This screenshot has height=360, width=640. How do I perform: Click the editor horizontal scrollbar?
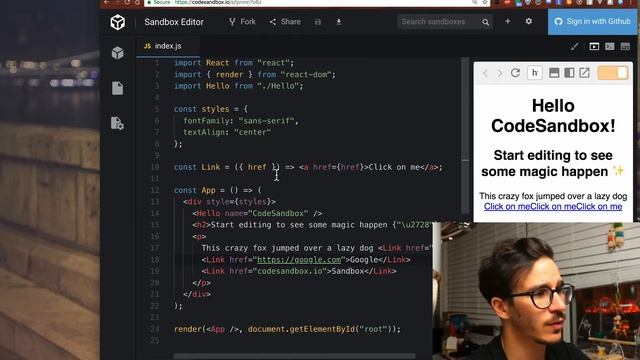point(294,356)
